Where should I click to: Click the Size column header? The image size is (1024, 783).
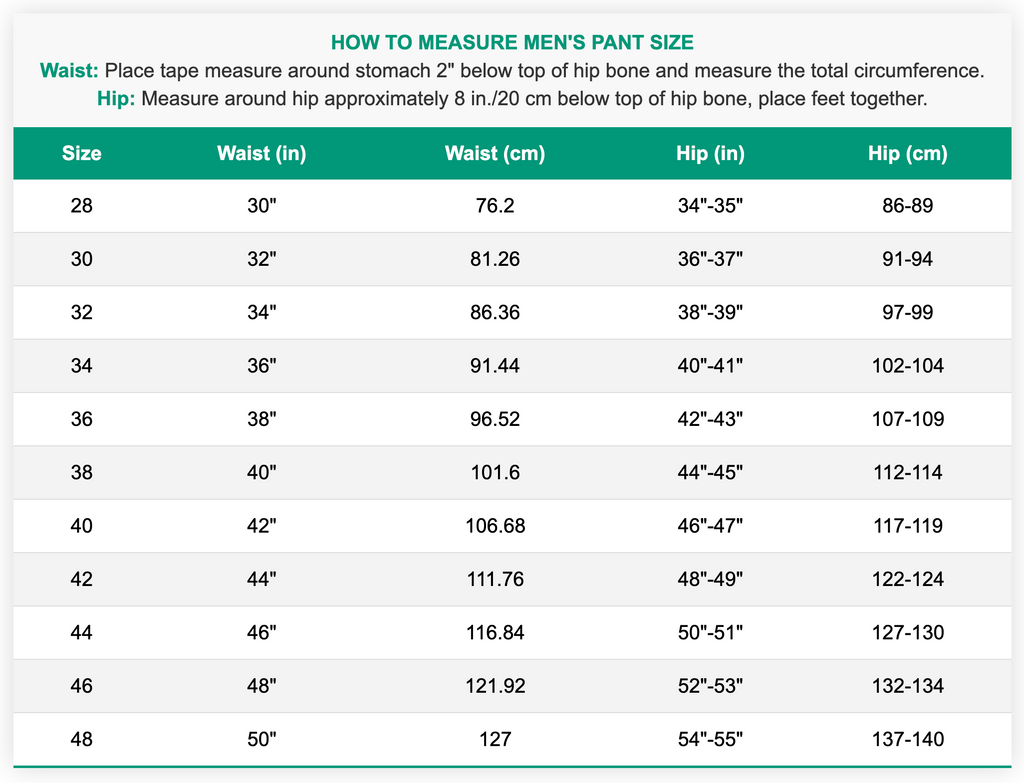click(x=82, y=154)
